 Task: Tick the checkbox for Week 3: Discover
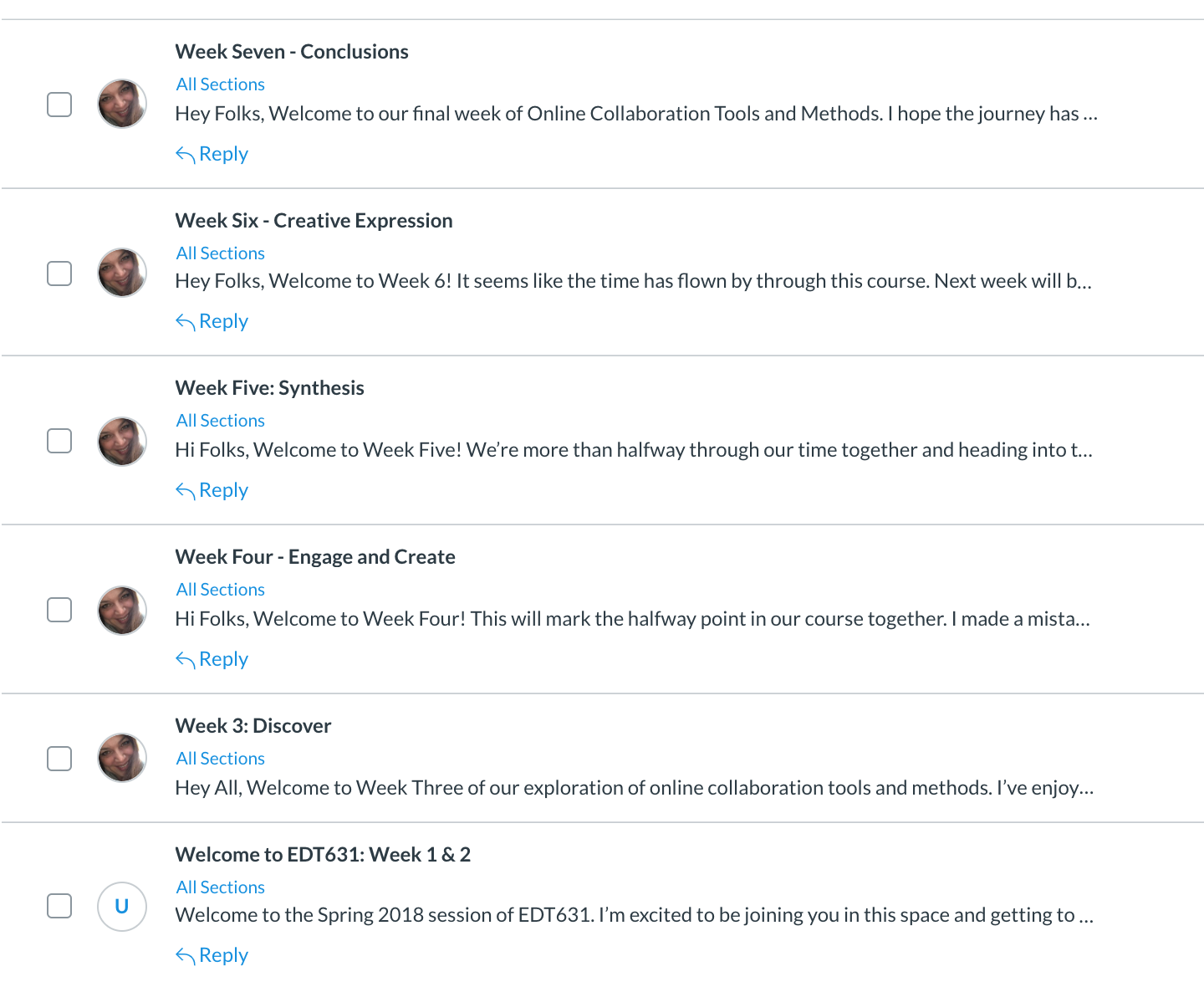click(x=59, y=759)
